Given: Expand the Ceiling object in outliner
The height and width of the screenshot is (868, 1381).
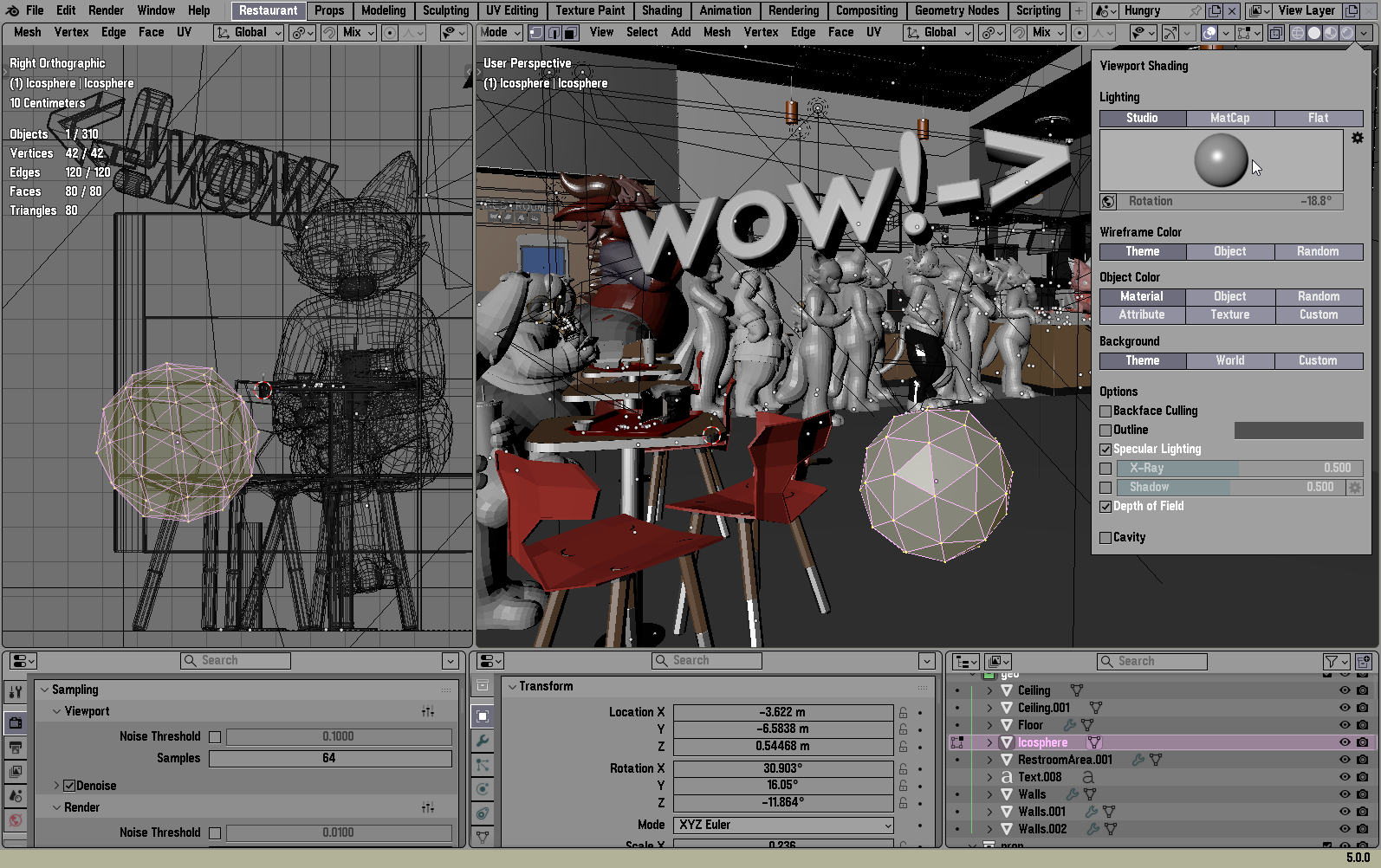Looking at the screenshot, I should pos(989,690).
